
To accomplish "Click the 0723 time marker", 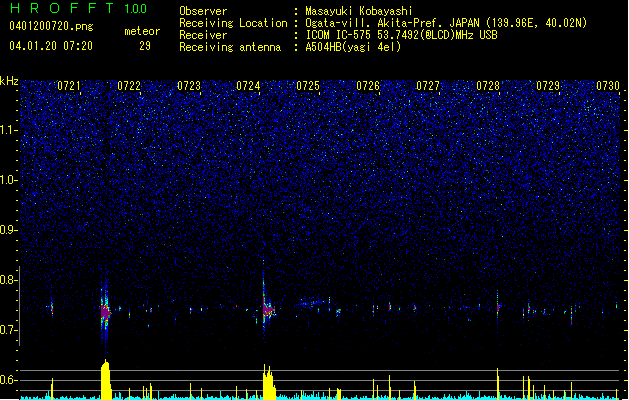I will (x=189, y=86).
